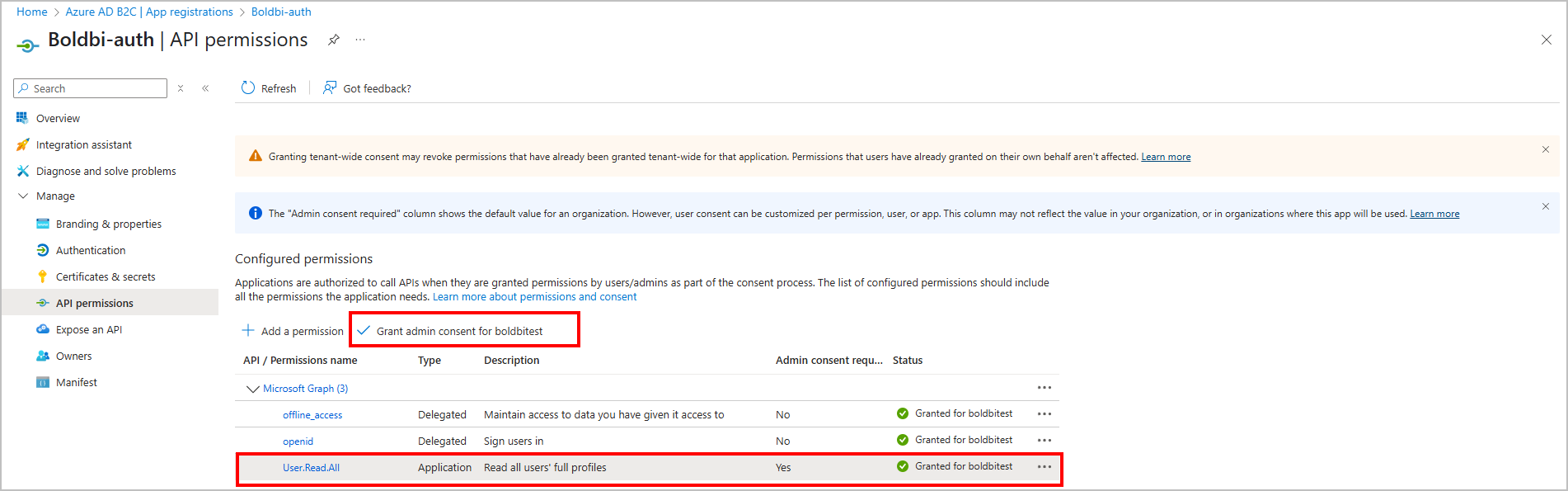Screen dimensions: 1568x491
Task: Open ellipsis menu for User.Read.All row
Action: (x=1045, y=467)
